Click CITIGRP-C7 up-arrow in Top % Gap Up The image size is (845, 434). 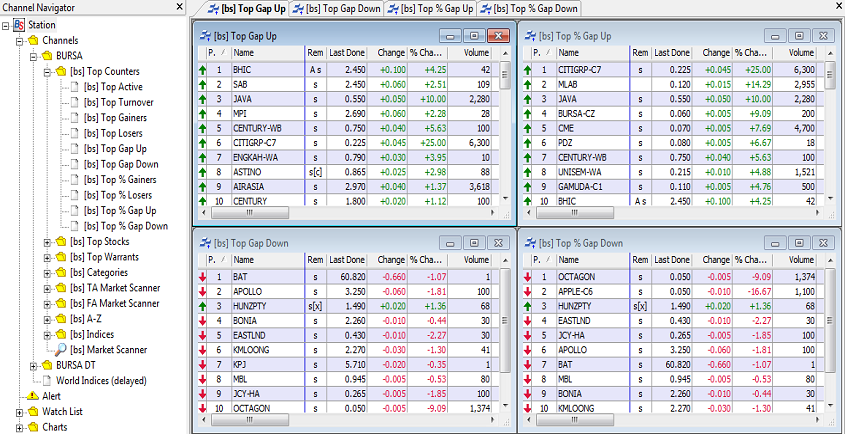(528, 70)
